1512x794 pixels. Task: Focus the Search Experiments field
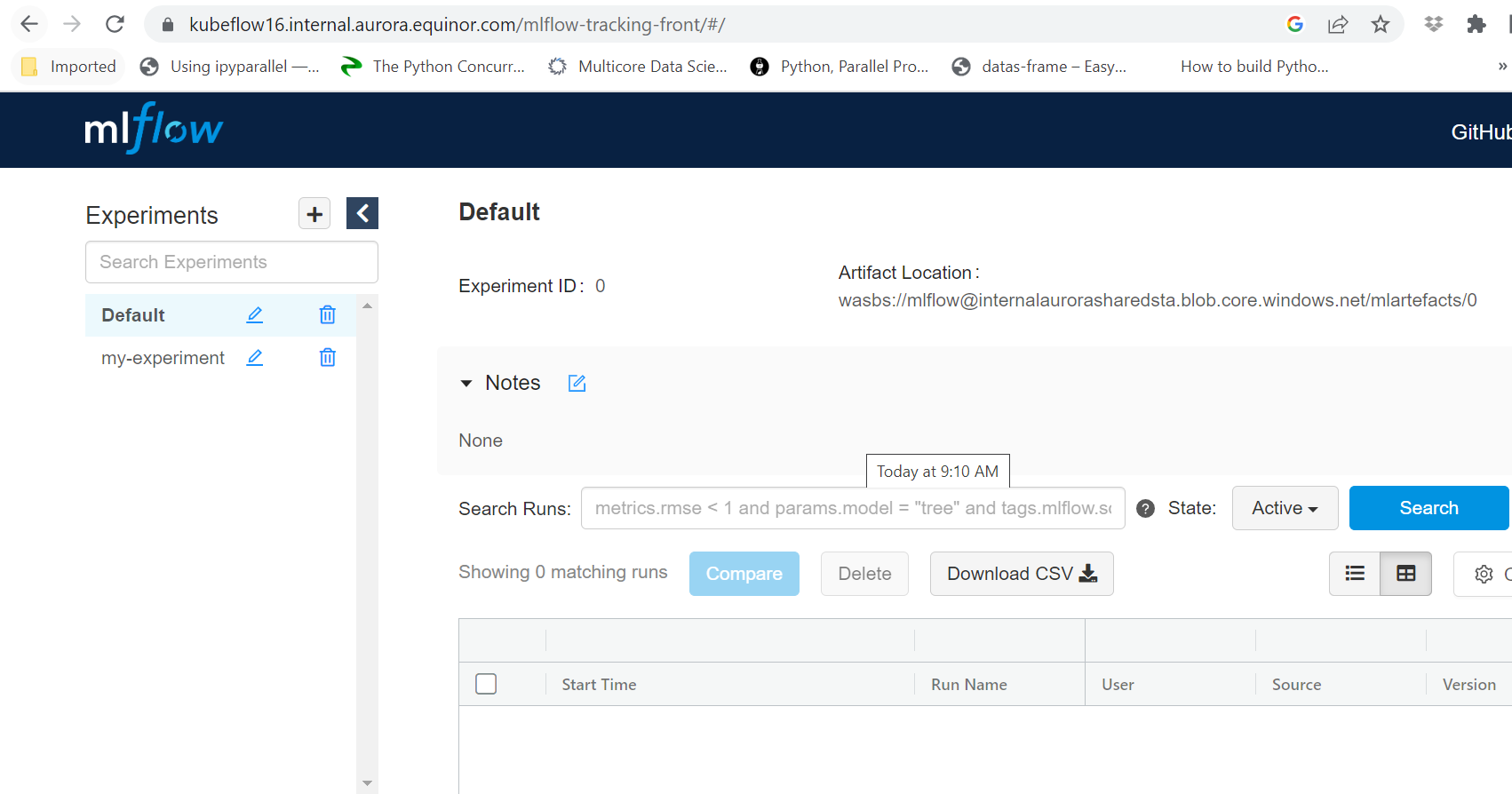(231, 262)
